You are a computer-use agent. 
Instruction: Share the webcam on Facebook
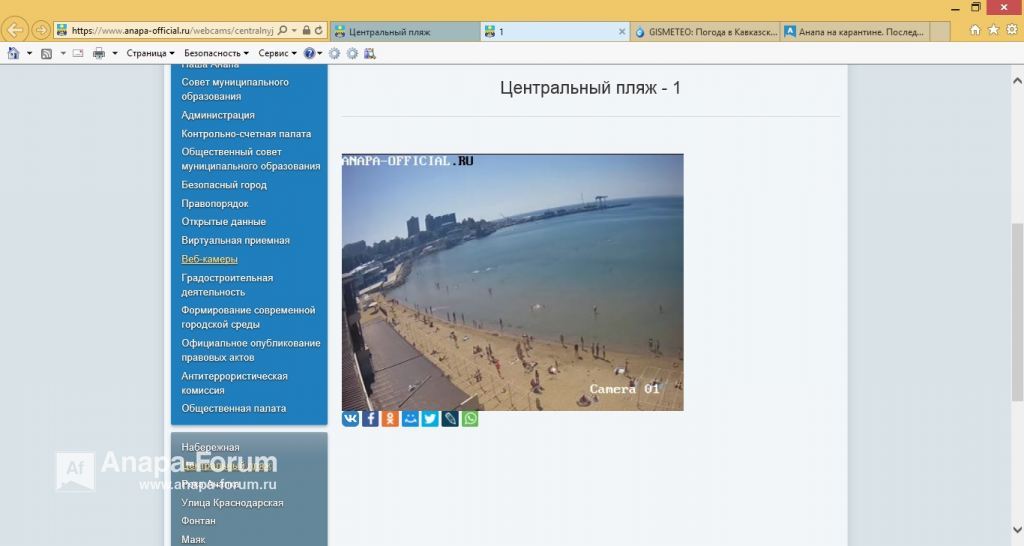click(x=370, y=419)
